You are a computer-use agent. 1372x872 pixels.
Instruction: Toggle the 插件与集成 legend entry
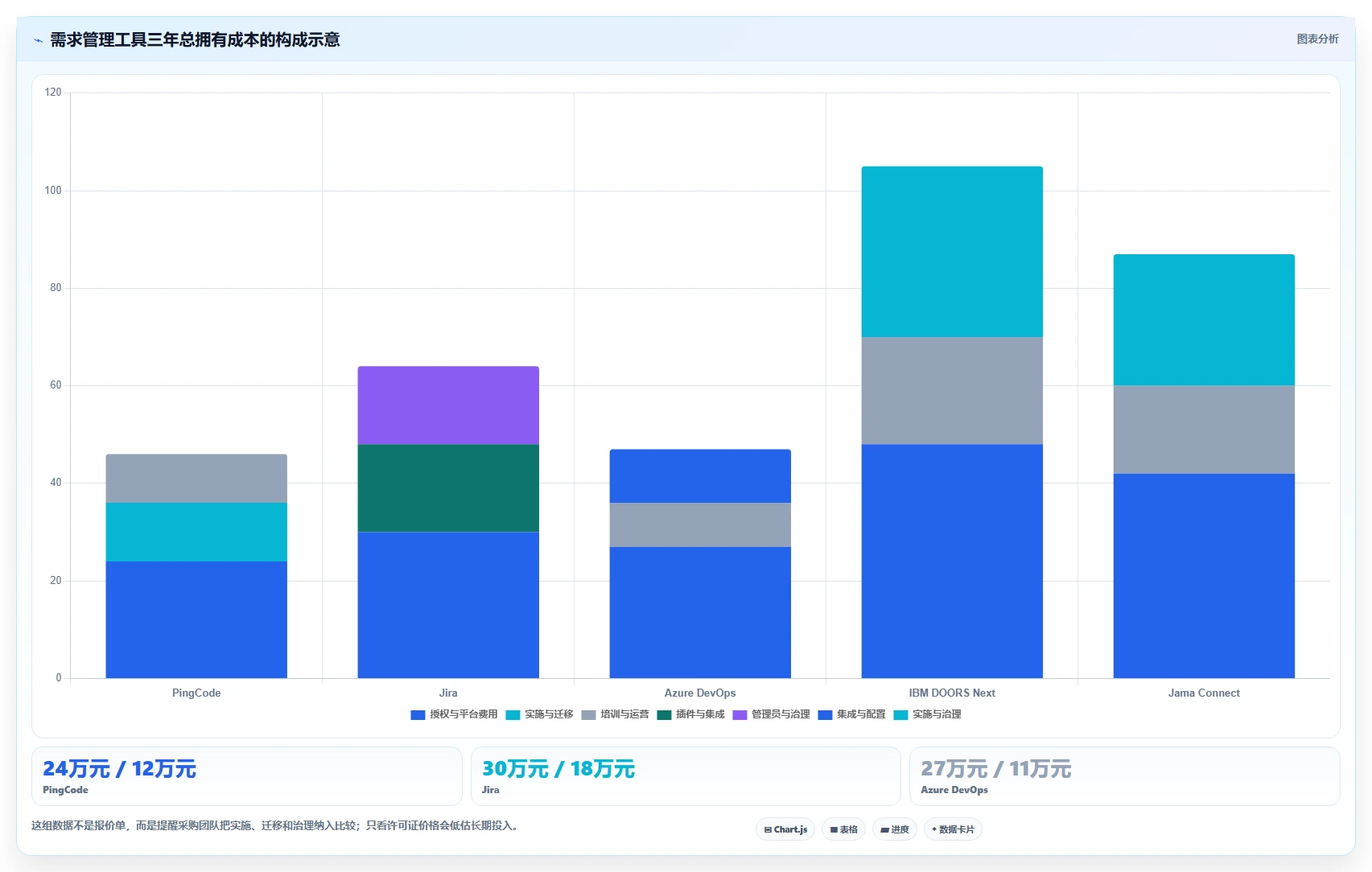coord(690,714)
